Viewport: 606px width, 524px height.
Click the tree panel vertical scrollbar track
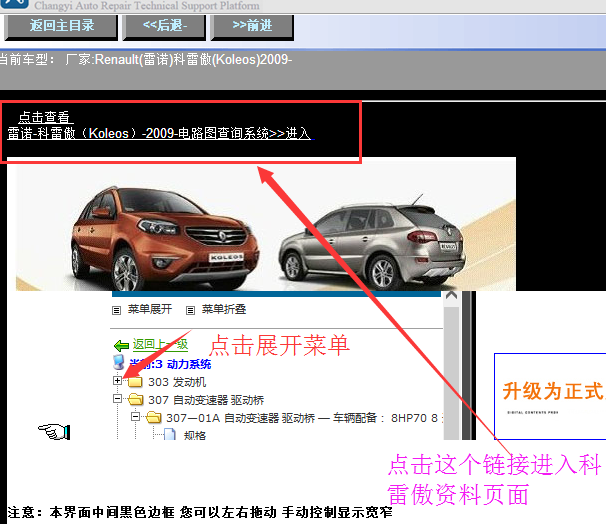click(451, 373)
